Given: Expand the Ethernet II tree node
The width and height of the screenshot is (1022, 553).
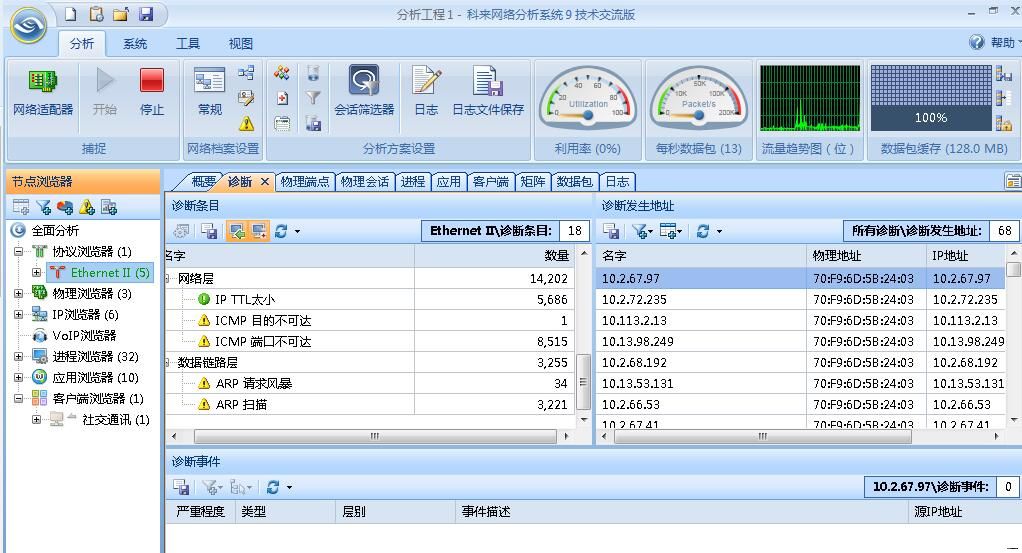Looking at the screenshot, I should tap(36, 273).
